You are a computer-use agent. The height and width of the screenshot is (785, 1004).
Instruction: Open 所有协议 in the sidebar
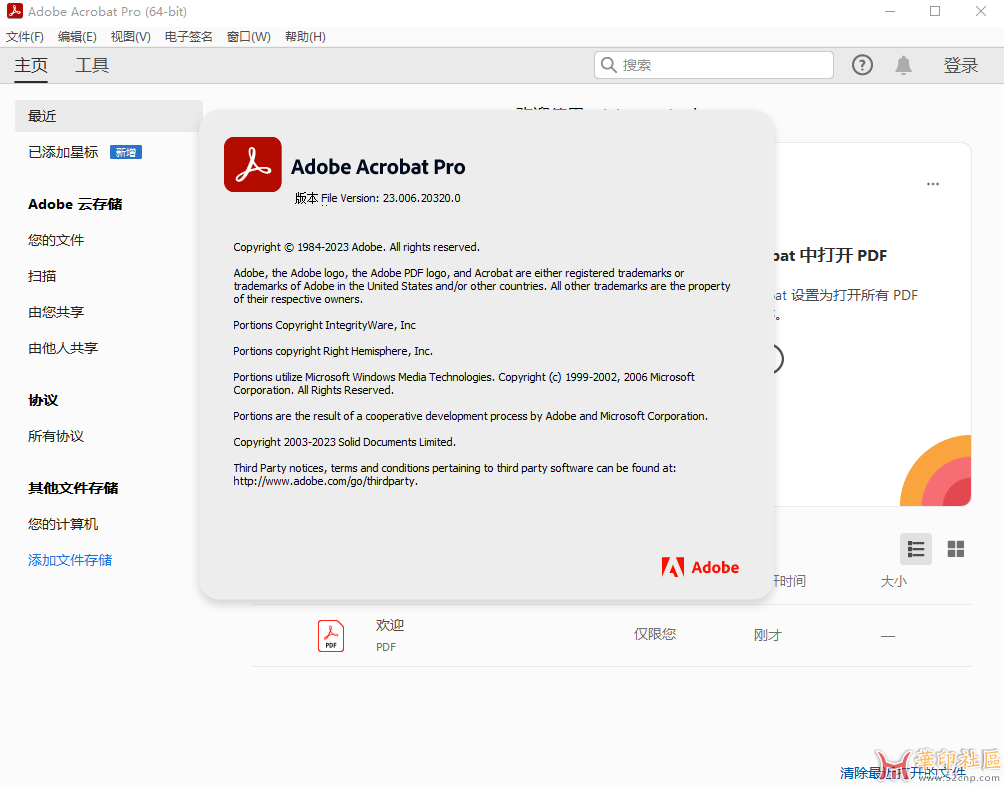(56, 436)
